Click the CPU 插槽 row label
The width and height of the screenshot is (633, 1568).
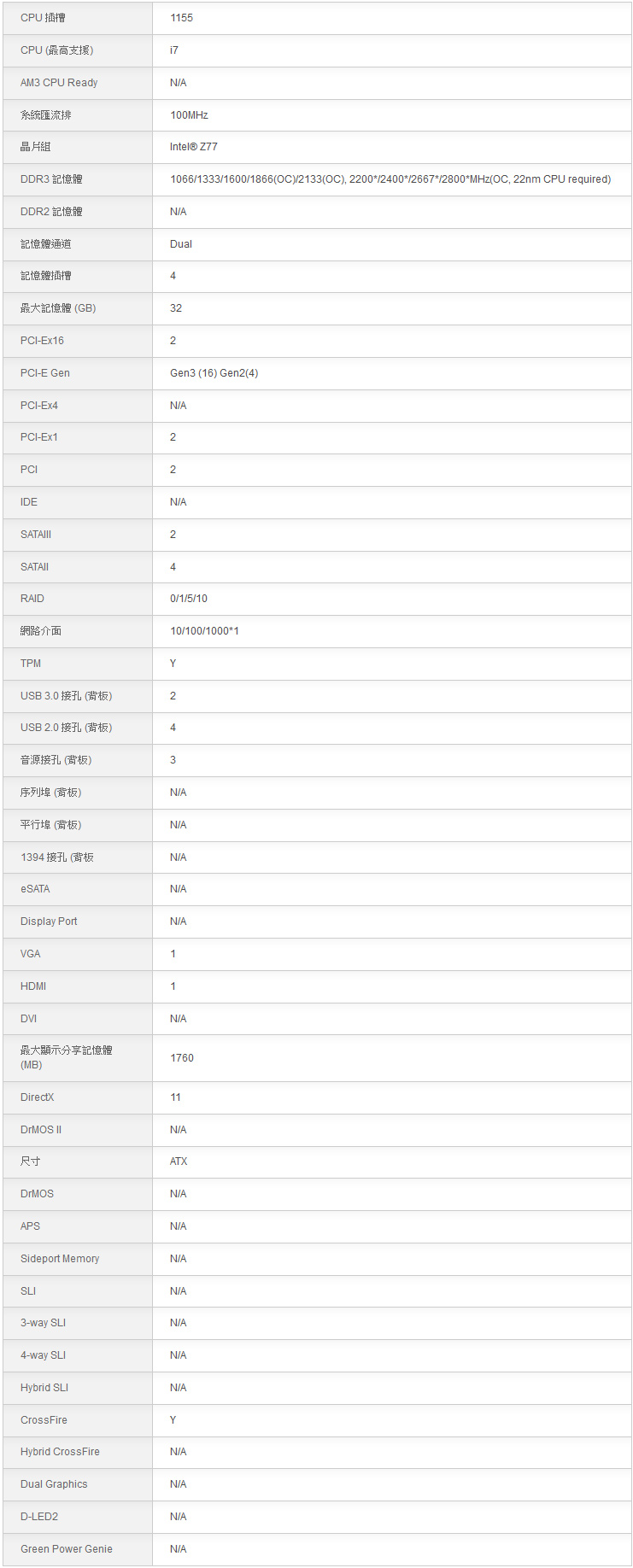point(43,18)
